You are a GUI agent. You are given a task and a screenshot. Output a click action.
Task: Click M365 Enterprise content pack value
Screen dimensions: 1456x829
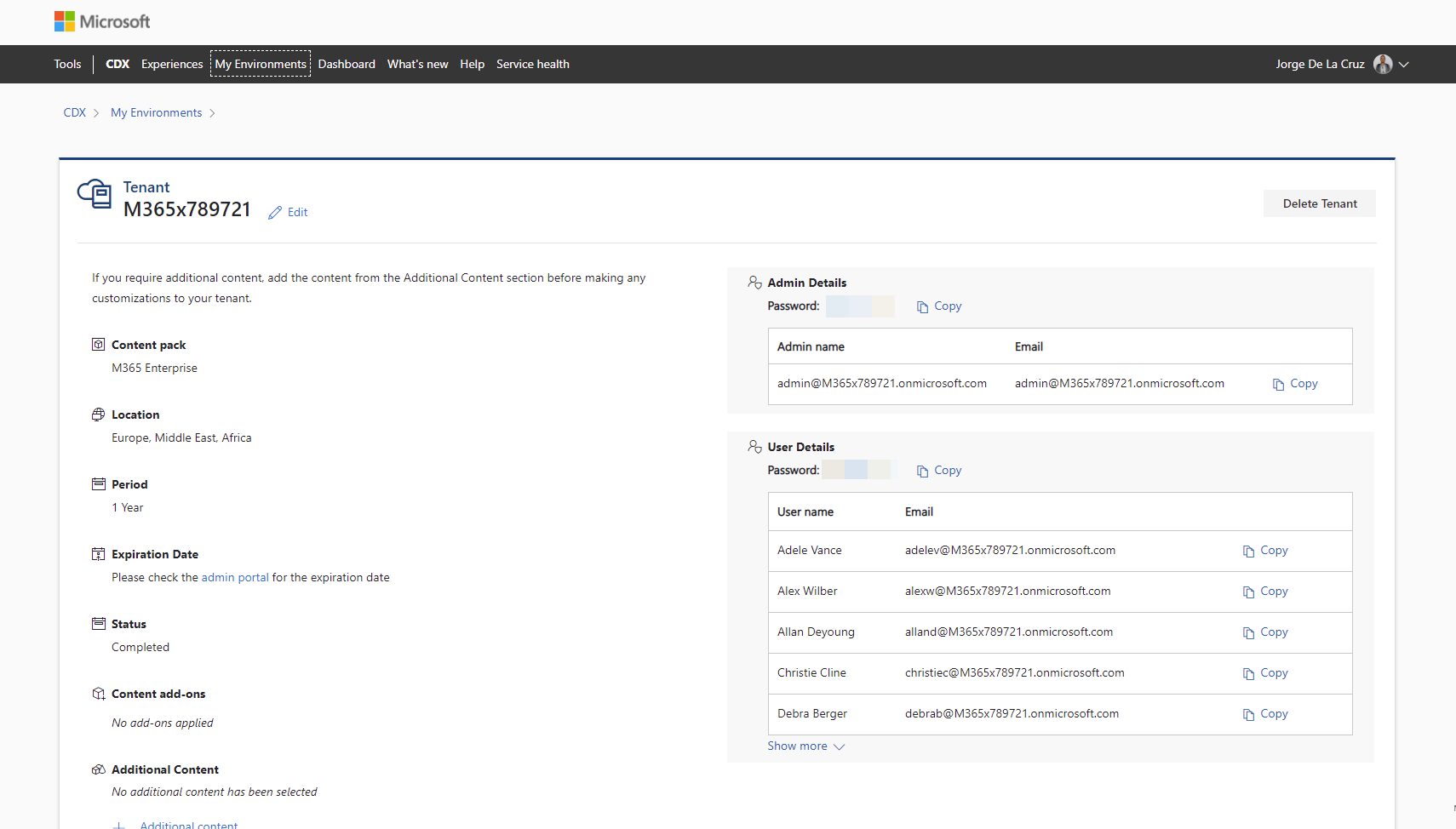pos(154,368)
